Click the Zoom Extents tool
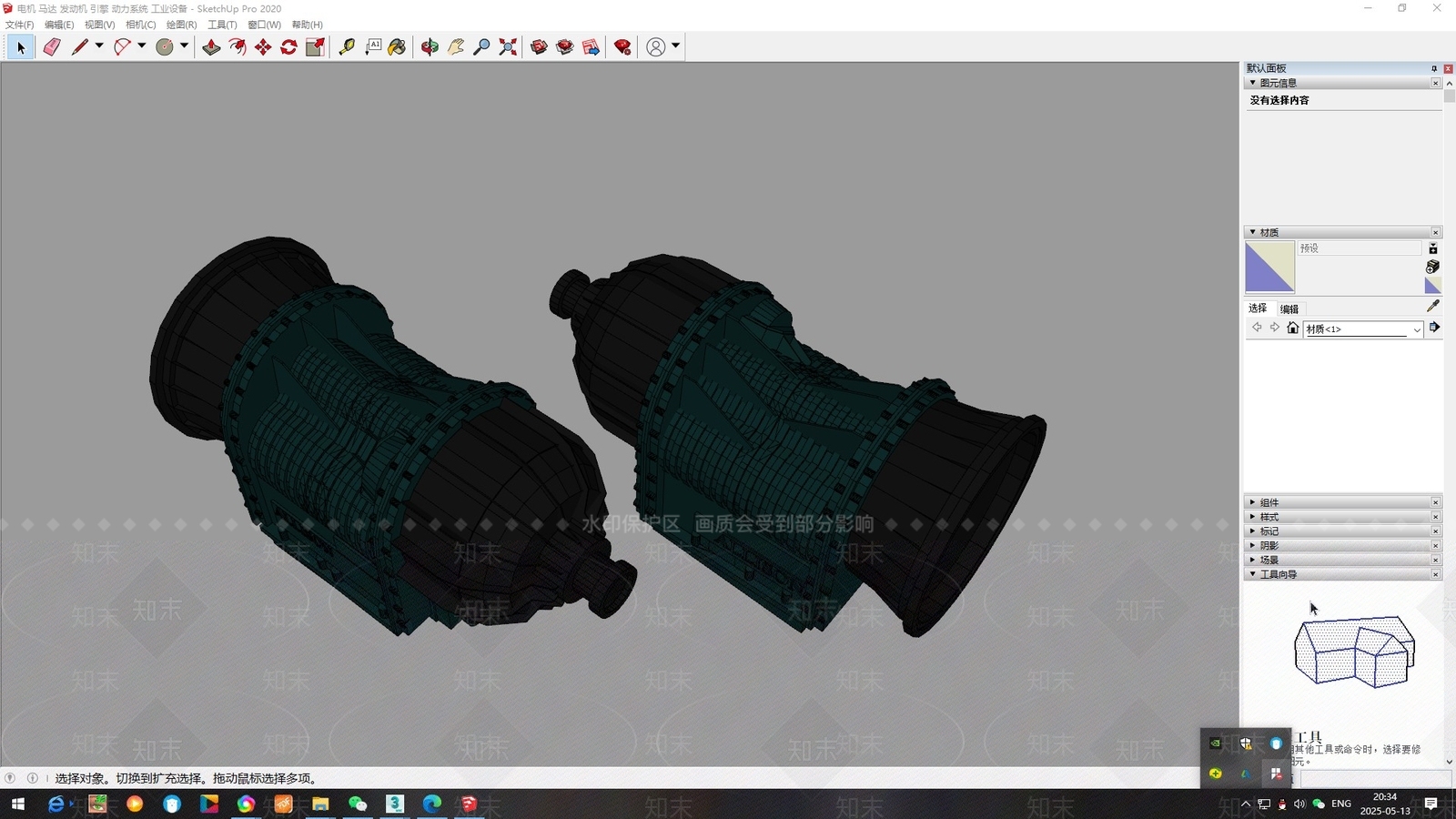The image size is (1456, 819). tap(508, 47)
